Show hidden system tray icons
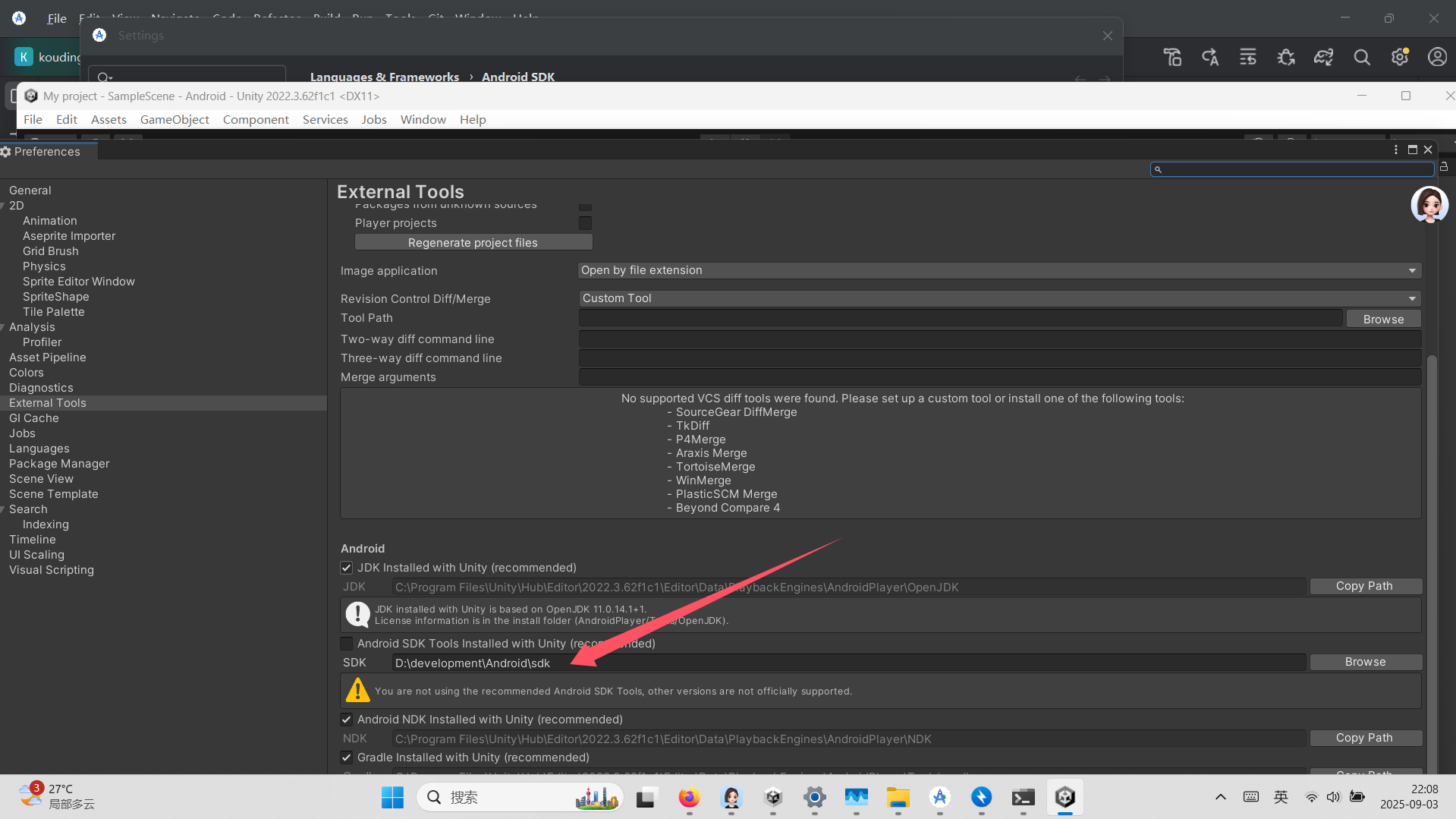Screen dimensions: 1456x819 (x=1221, y=797)
